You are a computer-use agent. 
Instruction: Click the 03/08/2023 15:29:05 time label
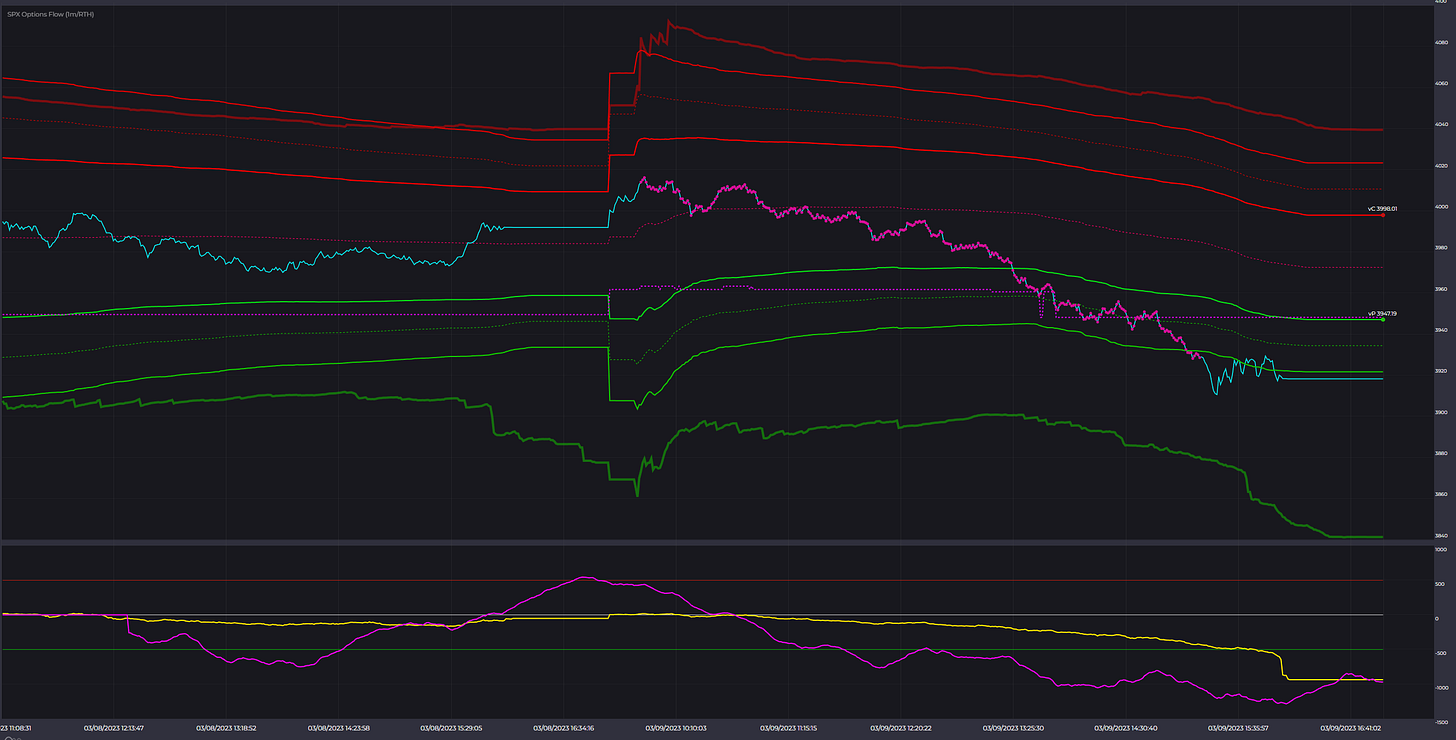point(452,728)
